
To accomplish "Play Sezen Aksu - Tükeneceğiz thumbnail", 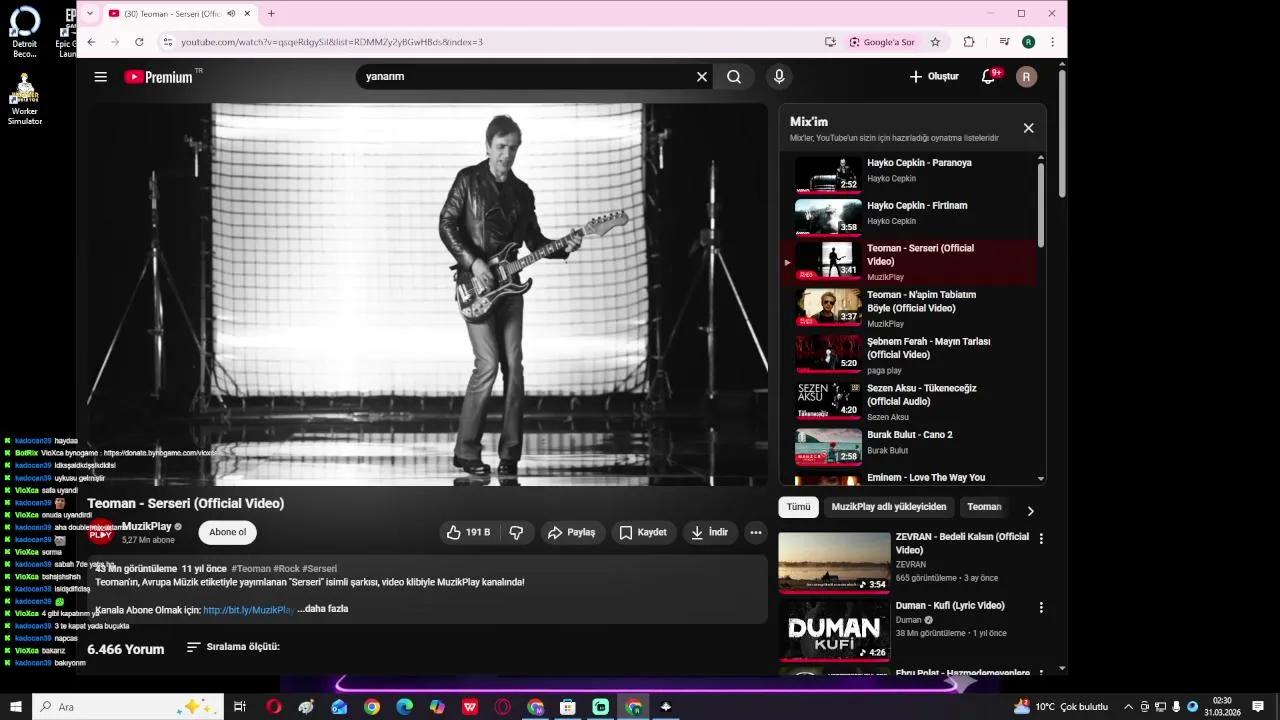I will click(x=828, y=400).
